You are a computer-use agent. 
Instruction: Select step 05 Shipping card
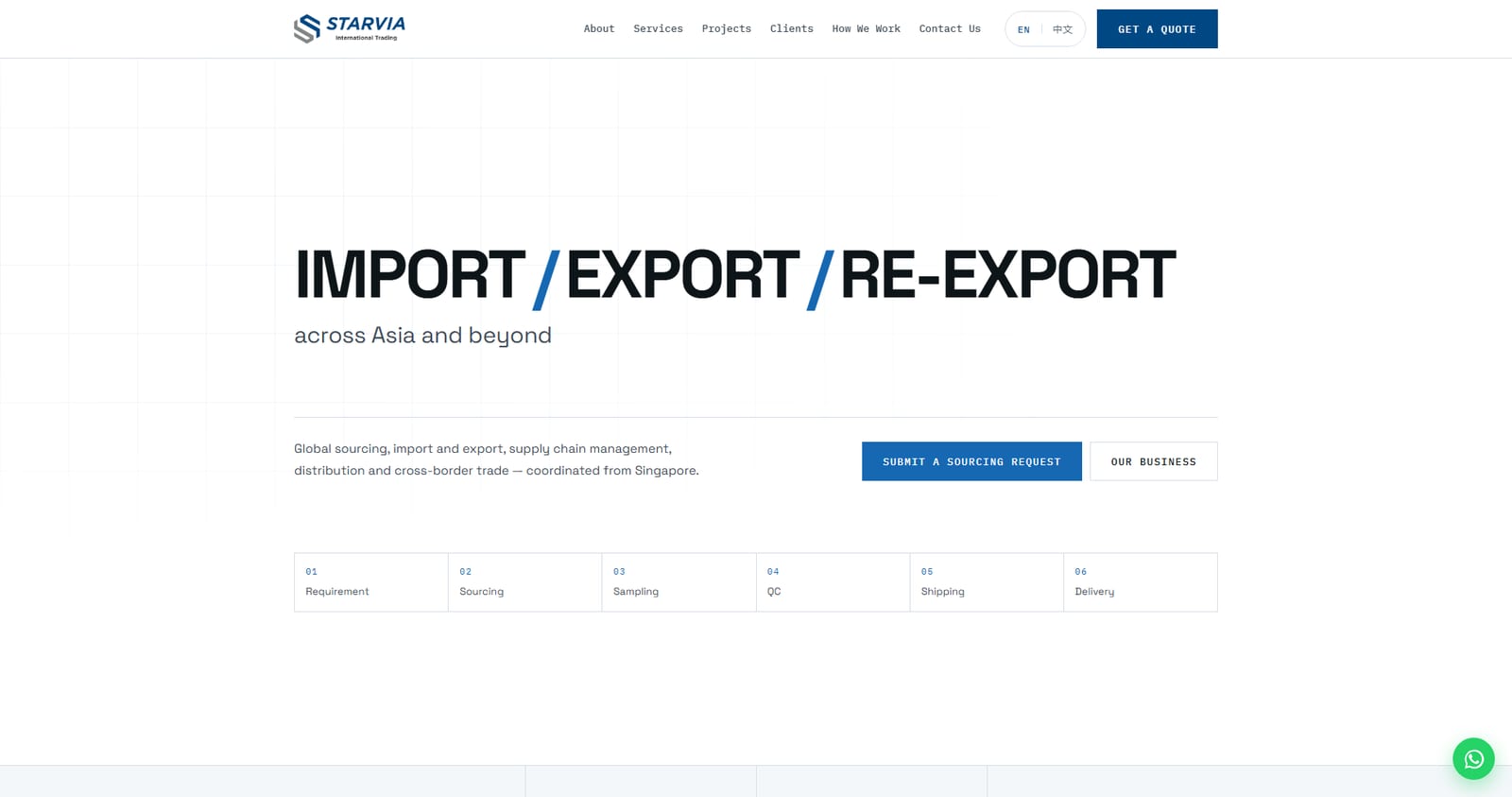pos(987,582)
